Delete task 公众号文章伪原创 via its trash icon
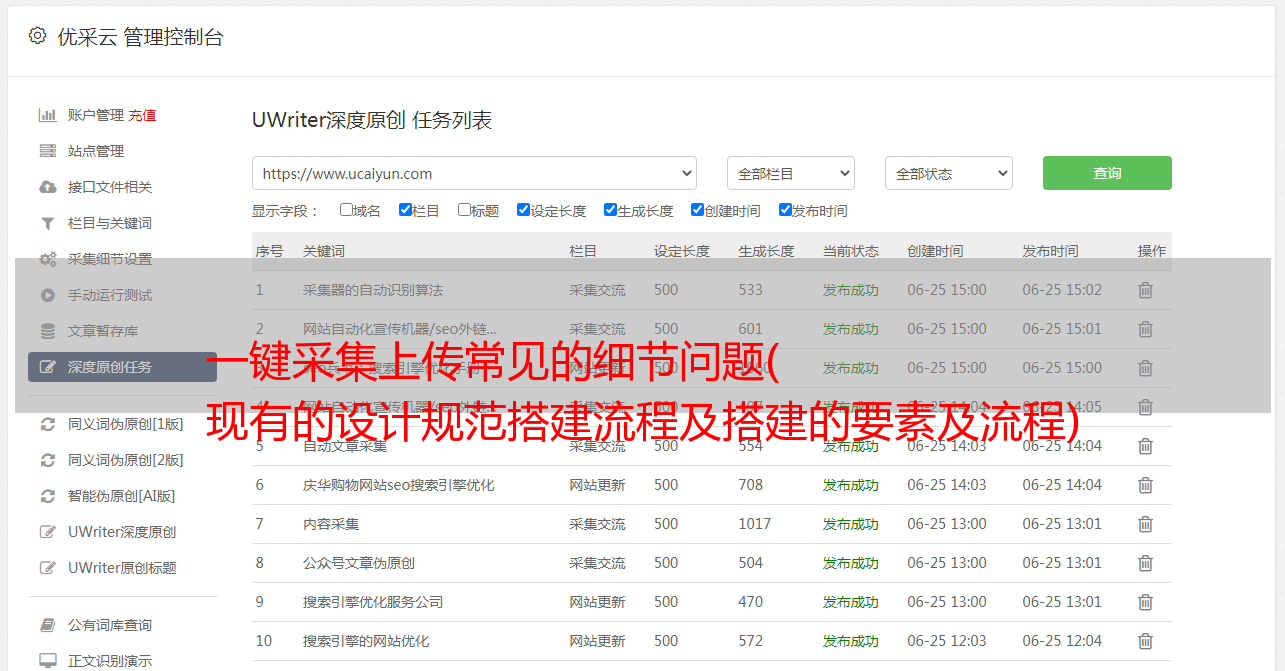This screenshot has height=671, width=1285. click(1146, 563)
